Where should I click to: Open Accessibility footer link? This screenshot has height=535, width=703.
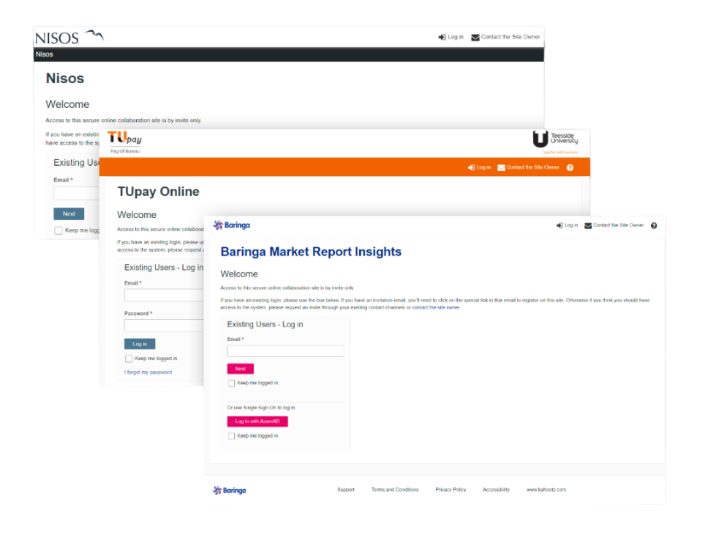click(496, 490)
